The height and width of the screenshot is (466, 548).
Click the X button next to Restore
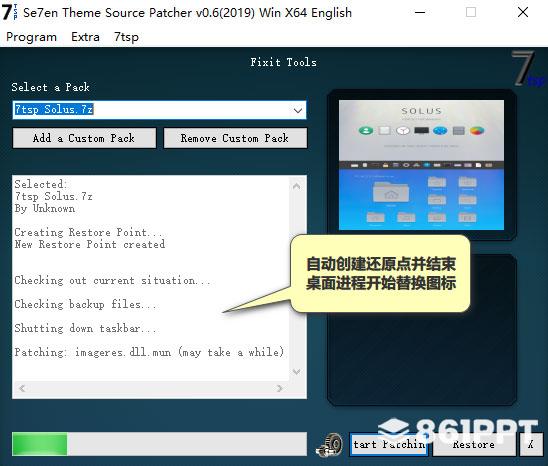[x=531, y=444]
